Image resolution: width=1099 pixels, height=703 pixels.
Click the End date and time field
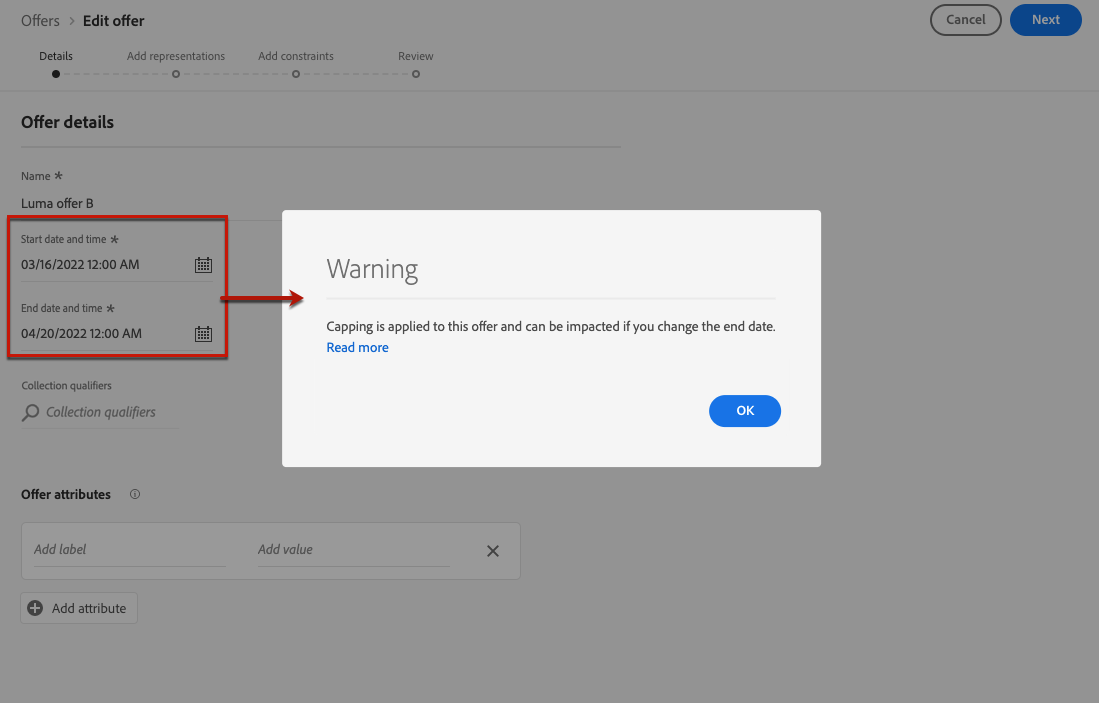click(x=116, y=334)
